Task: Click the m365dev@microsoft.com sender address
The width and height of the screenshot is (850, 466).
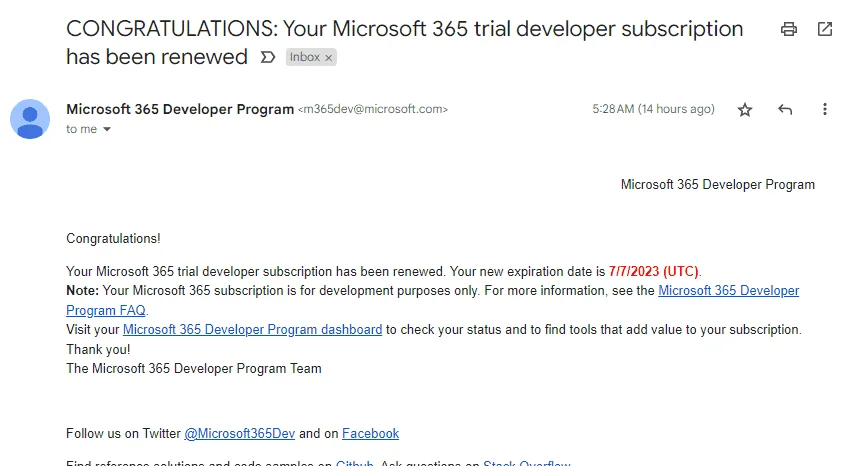Action: (373, 109)
